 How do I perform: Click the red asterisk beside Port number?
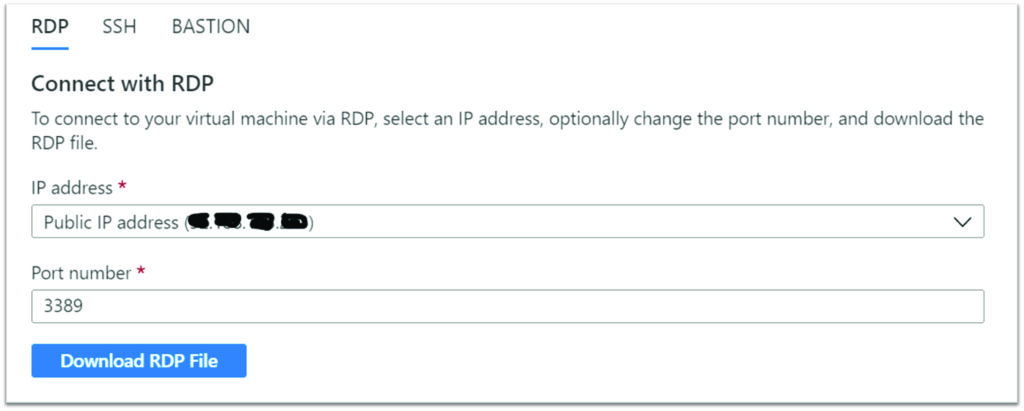tap(140, 271)
